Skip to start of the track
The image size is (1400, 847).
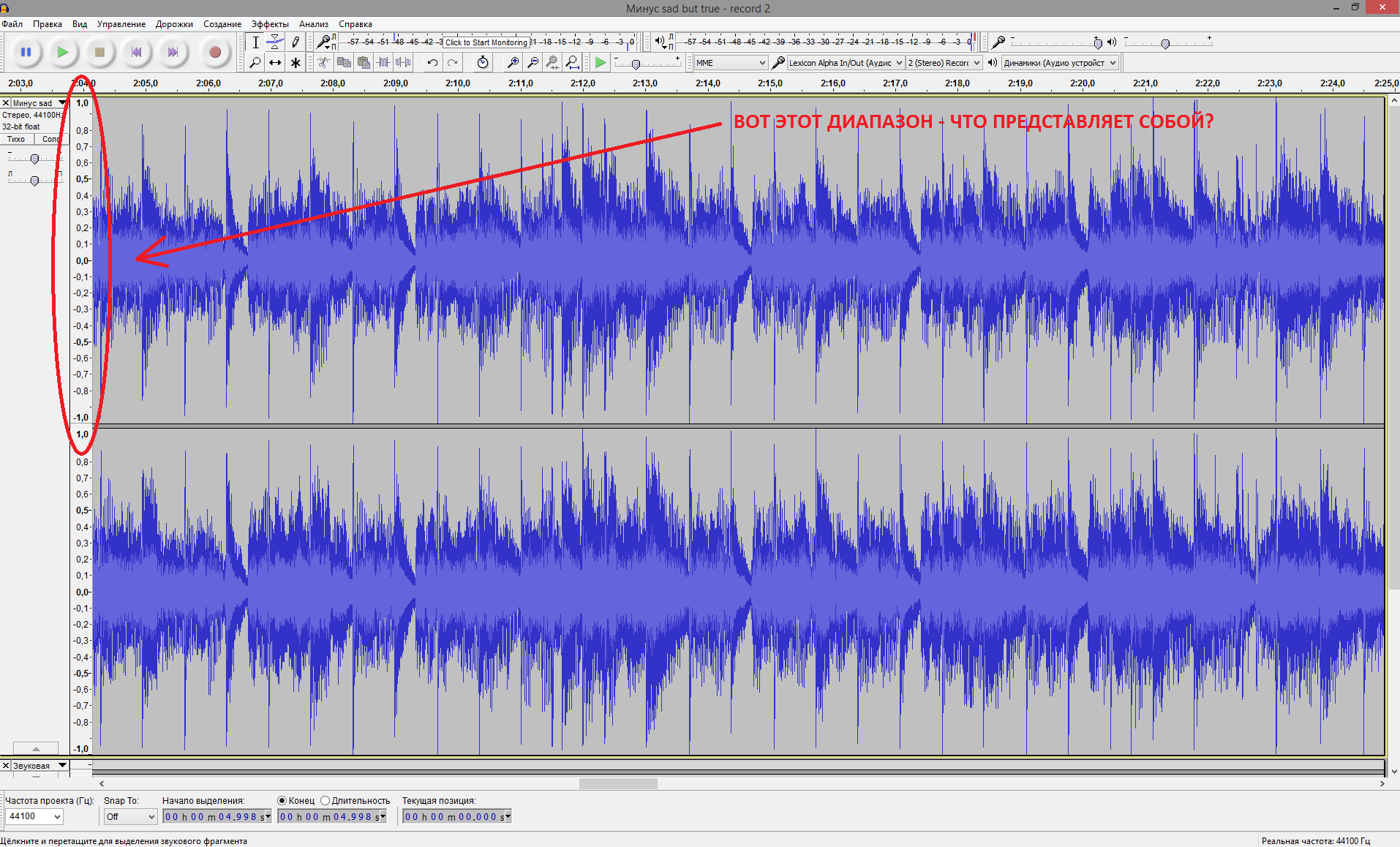tap(136, 52)
